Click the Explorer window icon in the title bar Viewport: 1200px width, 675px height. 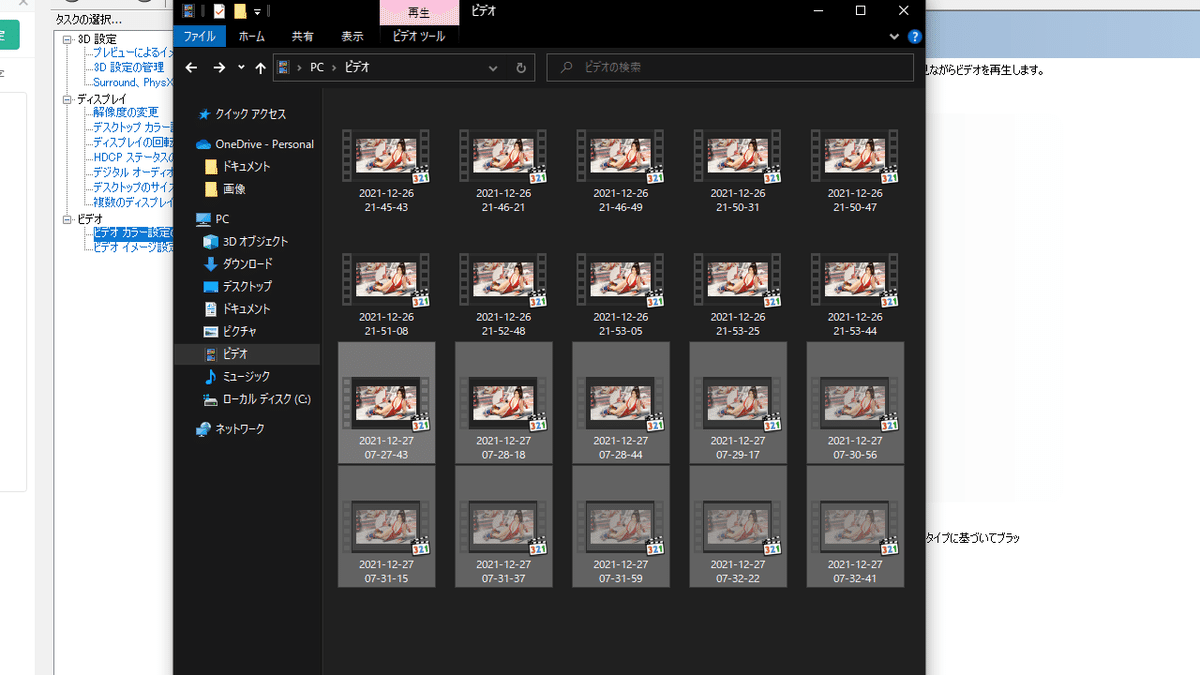click(189, 11)
